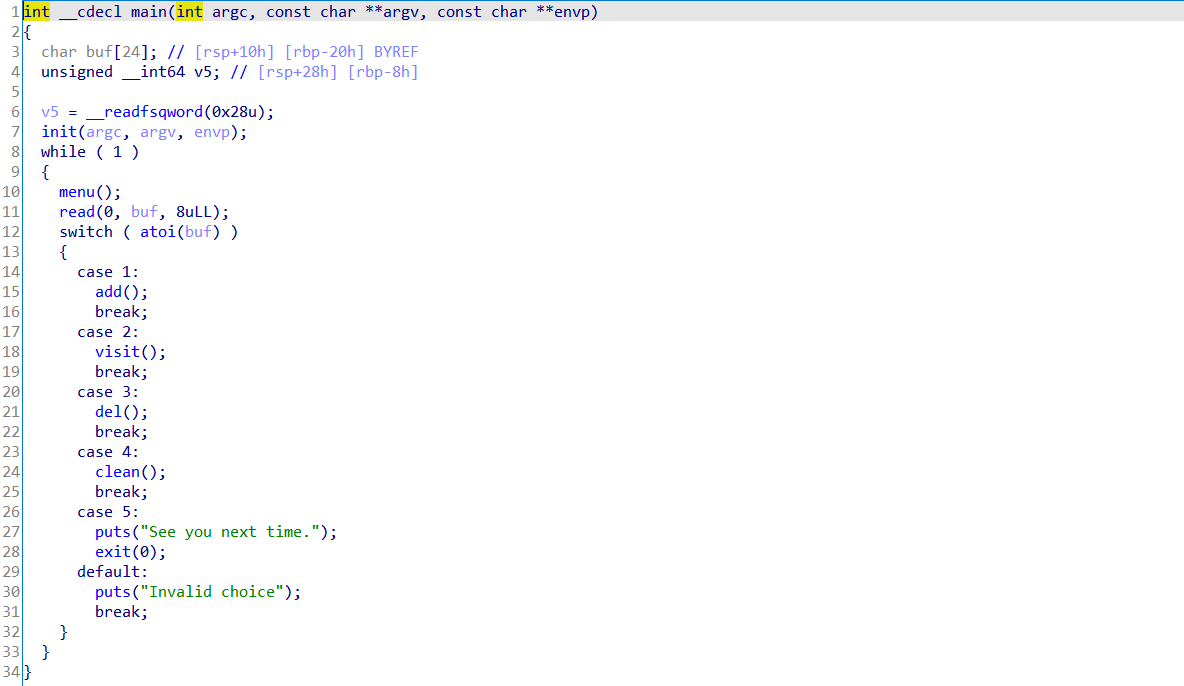Click the "__cdecl" calling convention keyword
Viewport: 1184px width, 686px height.
pos(91,12)
